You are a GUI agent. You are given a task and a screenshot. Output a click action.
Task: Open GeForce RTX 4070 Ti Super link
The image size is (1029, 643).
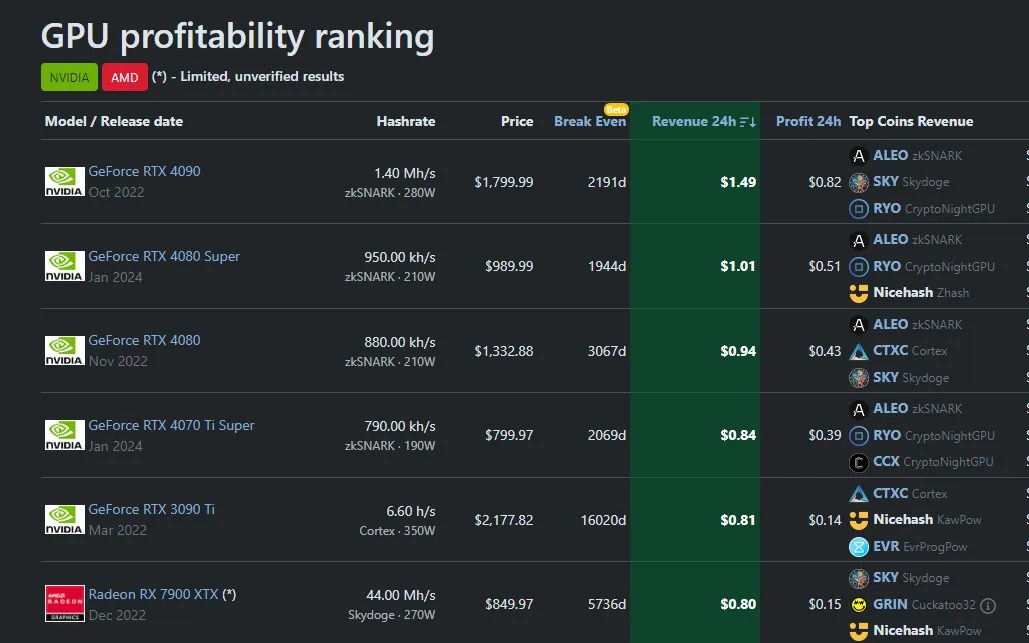point(171,425)
